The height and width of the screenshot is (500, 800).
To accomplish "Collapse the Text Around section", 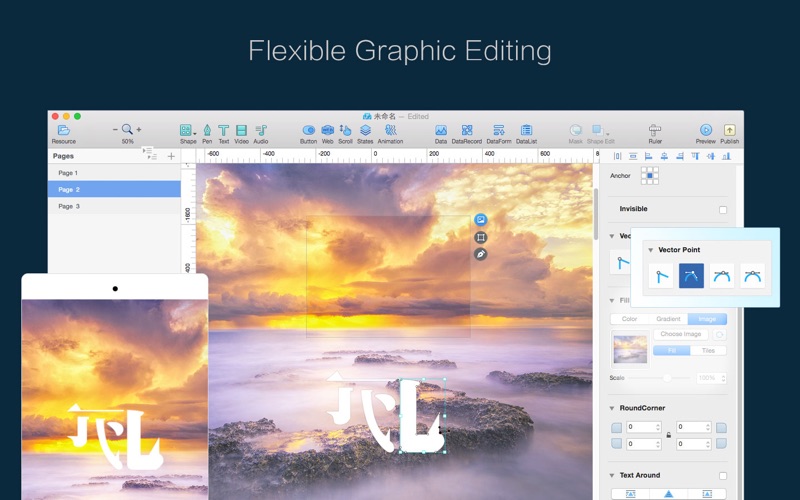I will click(612, 476).
